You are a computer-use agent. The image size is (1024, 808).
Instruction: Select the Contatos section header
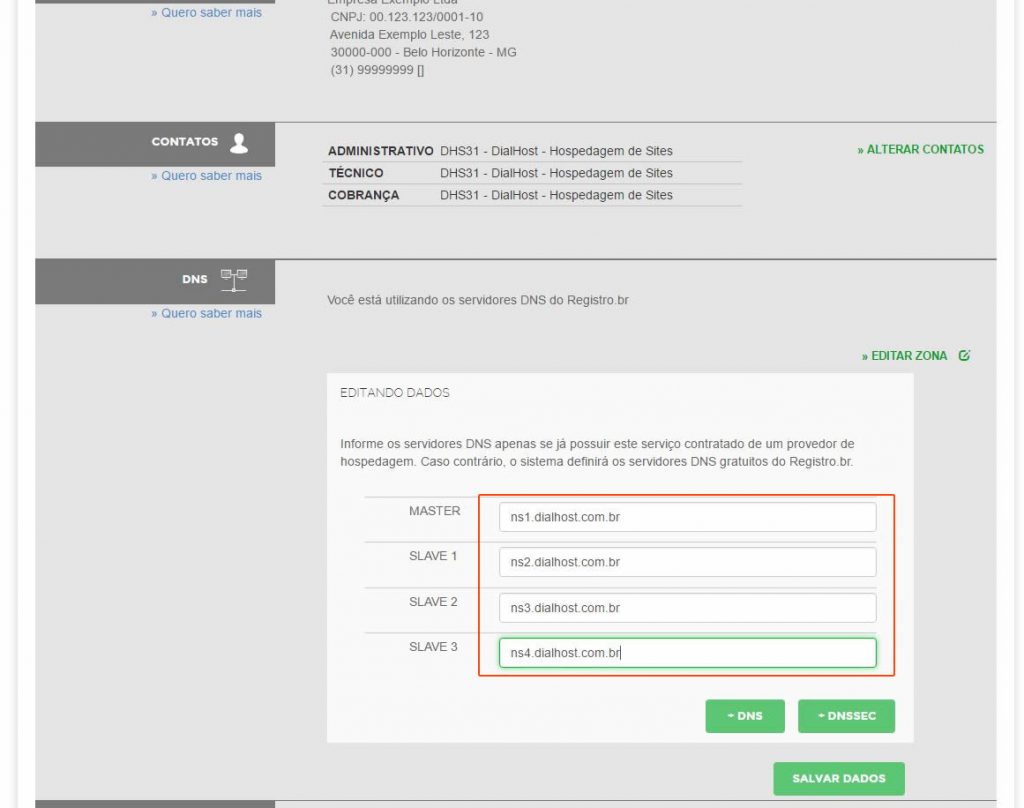[x=155, y=144]
